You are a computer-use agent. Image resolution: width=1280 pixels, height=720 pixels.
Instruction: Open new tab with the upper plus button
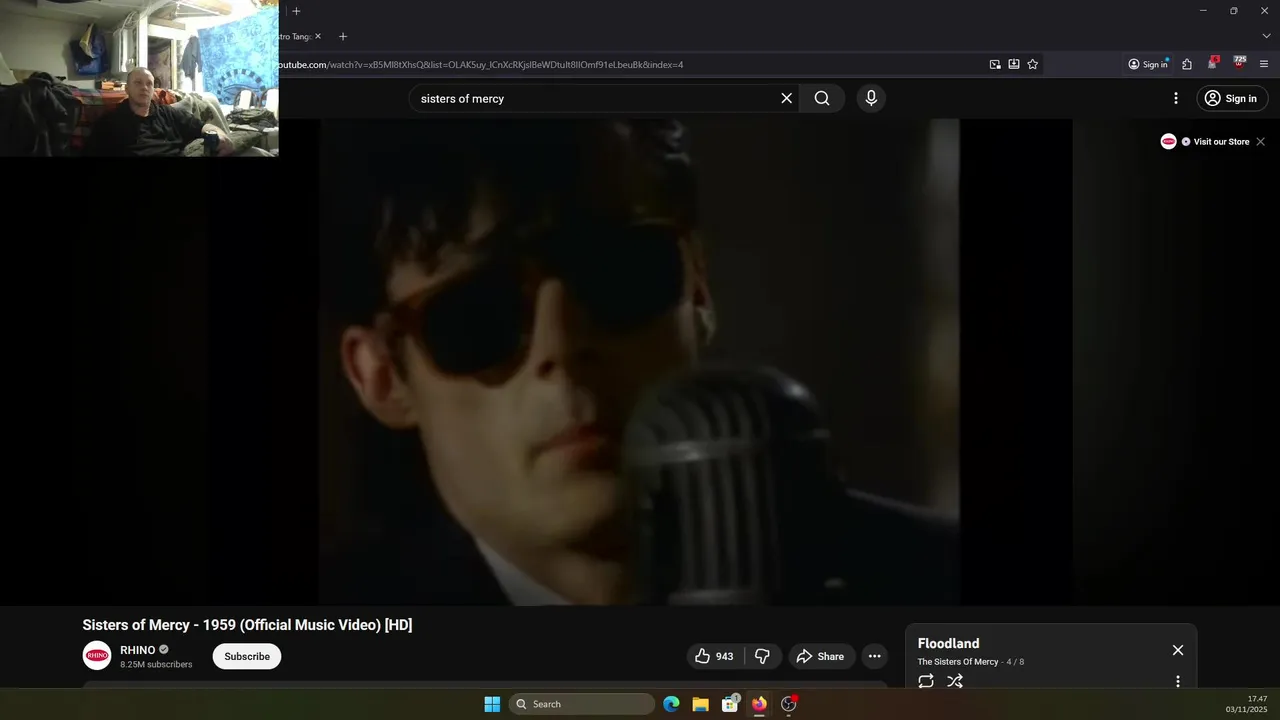pyautogui.click(x=296, y=11)
